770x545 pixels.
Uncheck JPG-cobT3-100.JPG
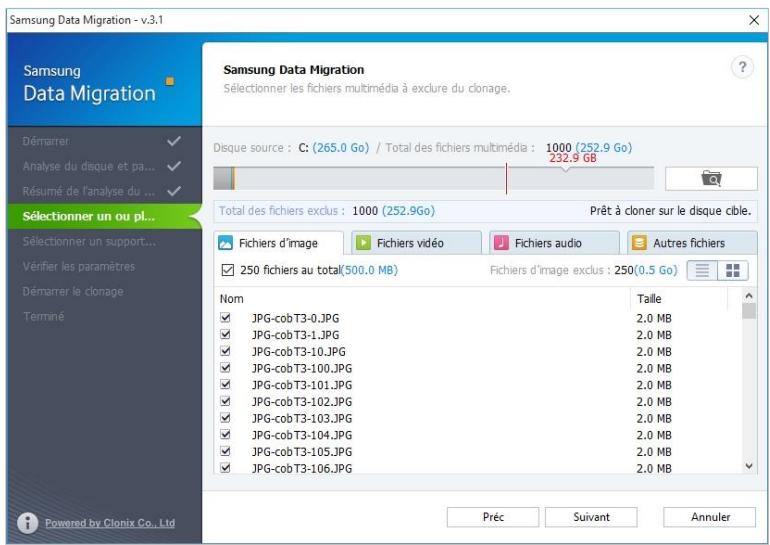[x=225, y=368]
